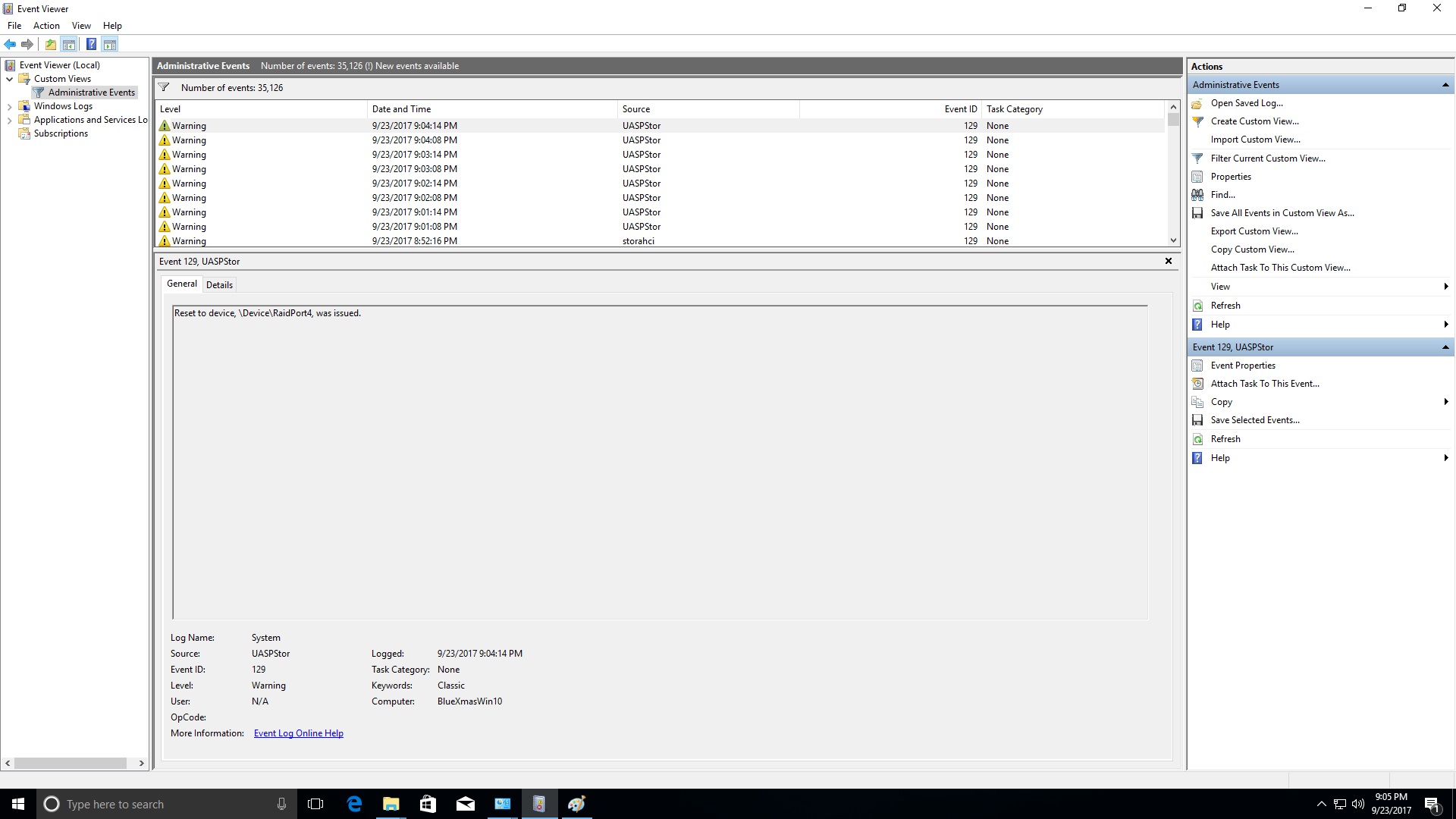Image resolution: width=1456 pixels, height=819 pixels.
Task: Click Refresh icon under Administrative Events actions
Action: coord(1197,306)
